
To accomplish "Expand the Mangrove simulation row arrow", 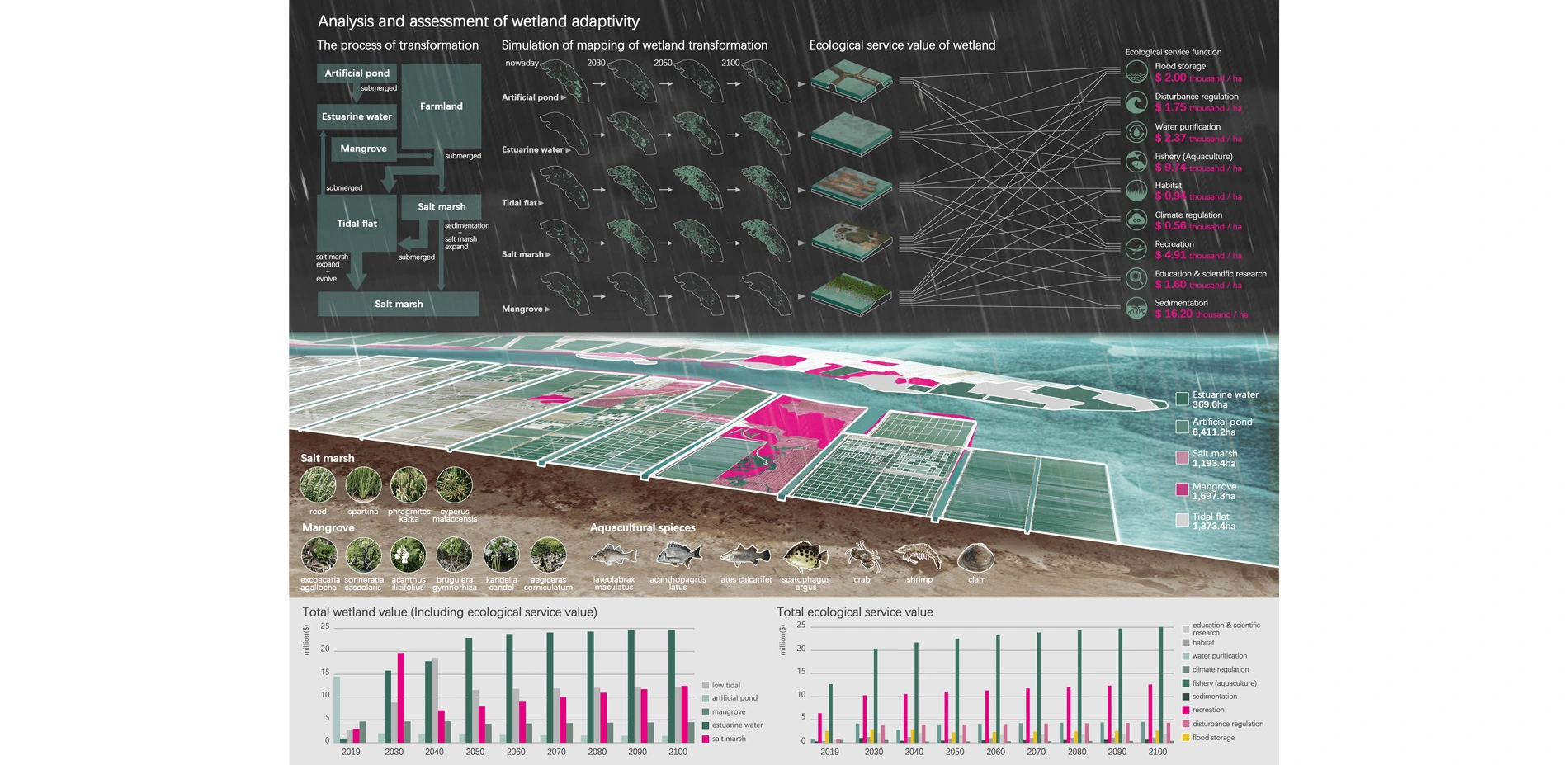I will (547, 309).
